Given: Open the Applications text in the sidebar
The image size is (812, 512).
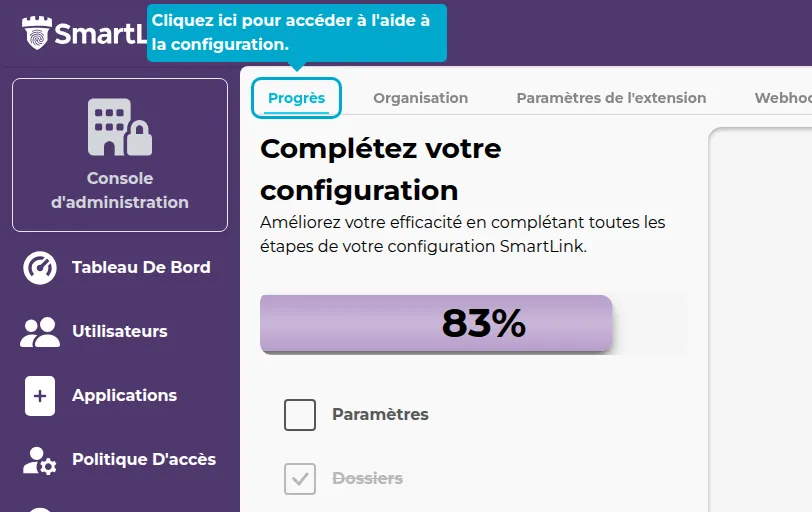Looking at the screenshot, I should click(x=124, y=396).
